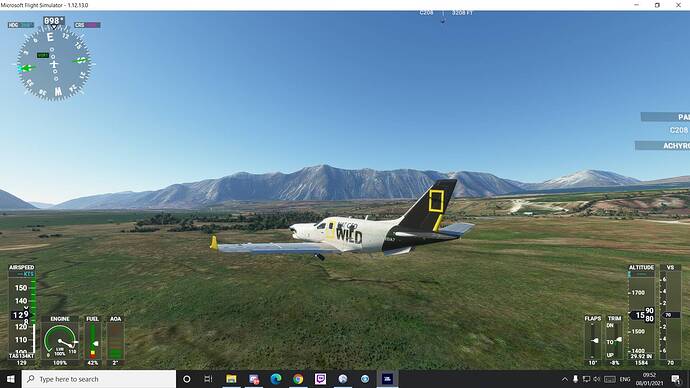Restore down the Flight Simulator window
This screenshot has width=690, height=388.
point(657,5)
